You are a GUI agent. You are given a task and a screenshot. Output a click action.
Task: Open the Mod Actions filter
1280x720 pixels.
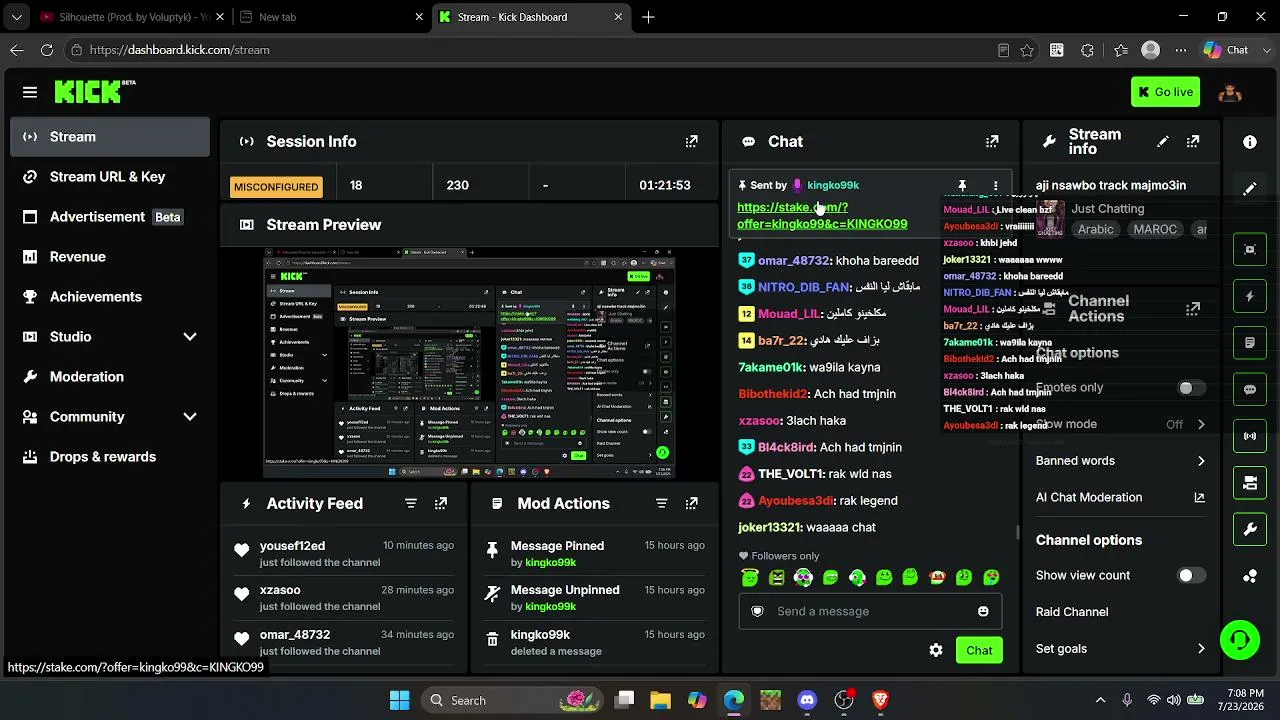click(661, 504)
